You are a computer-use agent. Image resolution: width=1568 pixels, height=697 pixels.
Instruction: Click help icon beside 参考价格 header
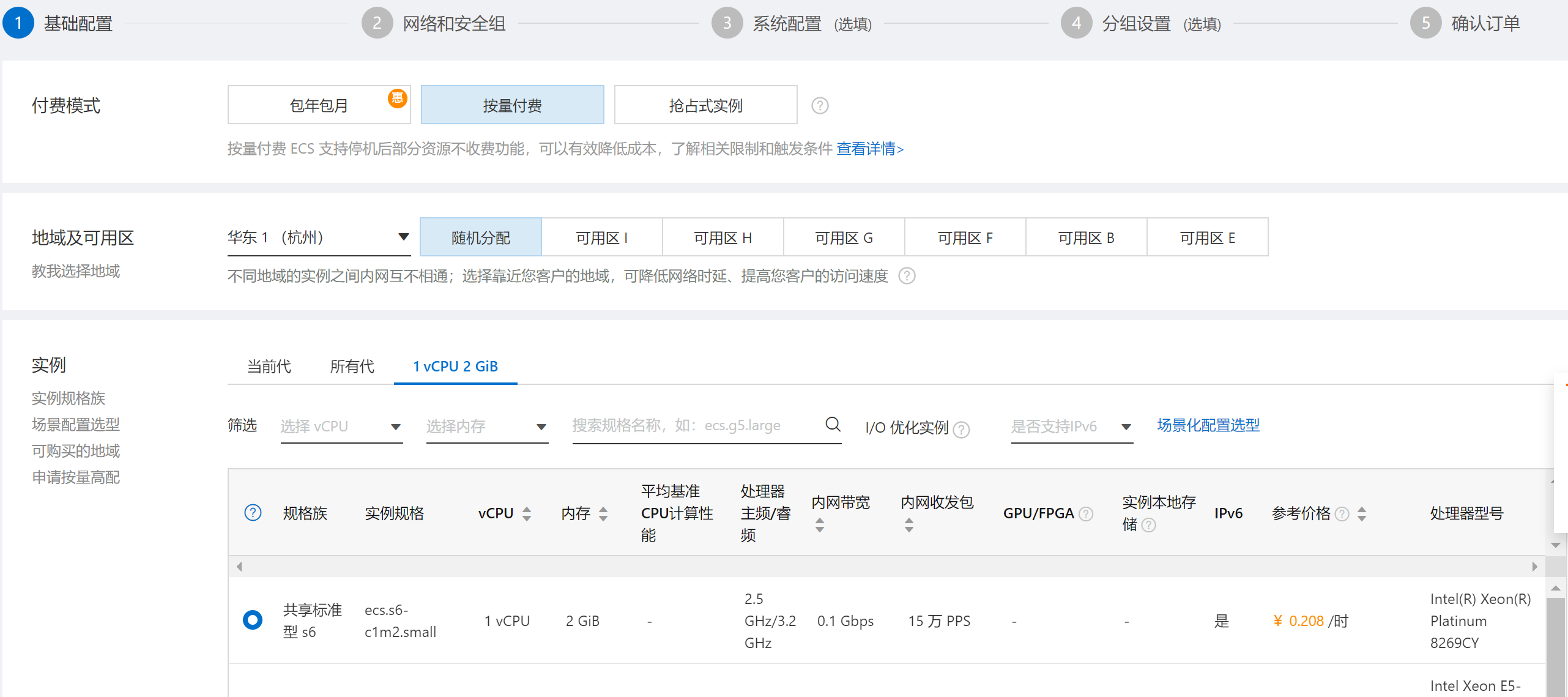pyautogui.click(x=1342, y=514)
